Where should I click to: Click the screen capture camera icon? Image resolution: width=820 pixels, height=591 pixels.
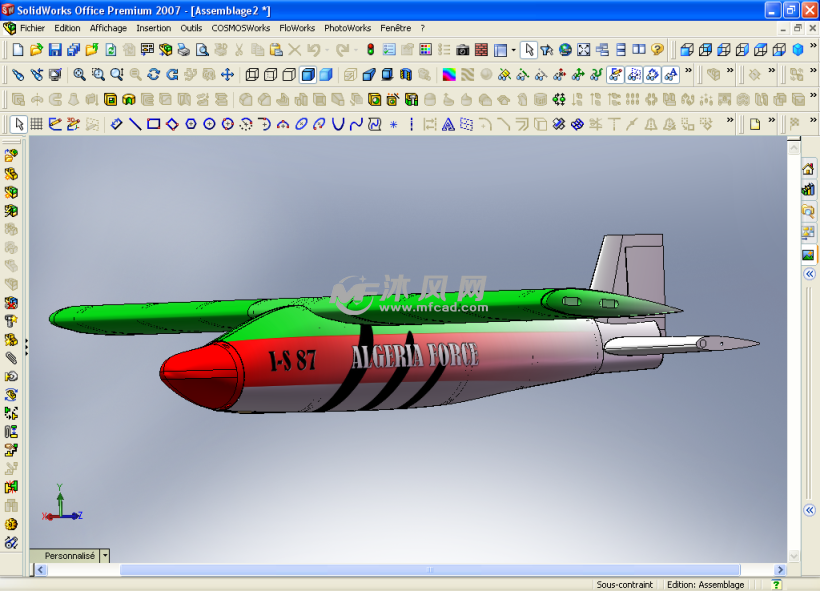[x=463, y=50]
